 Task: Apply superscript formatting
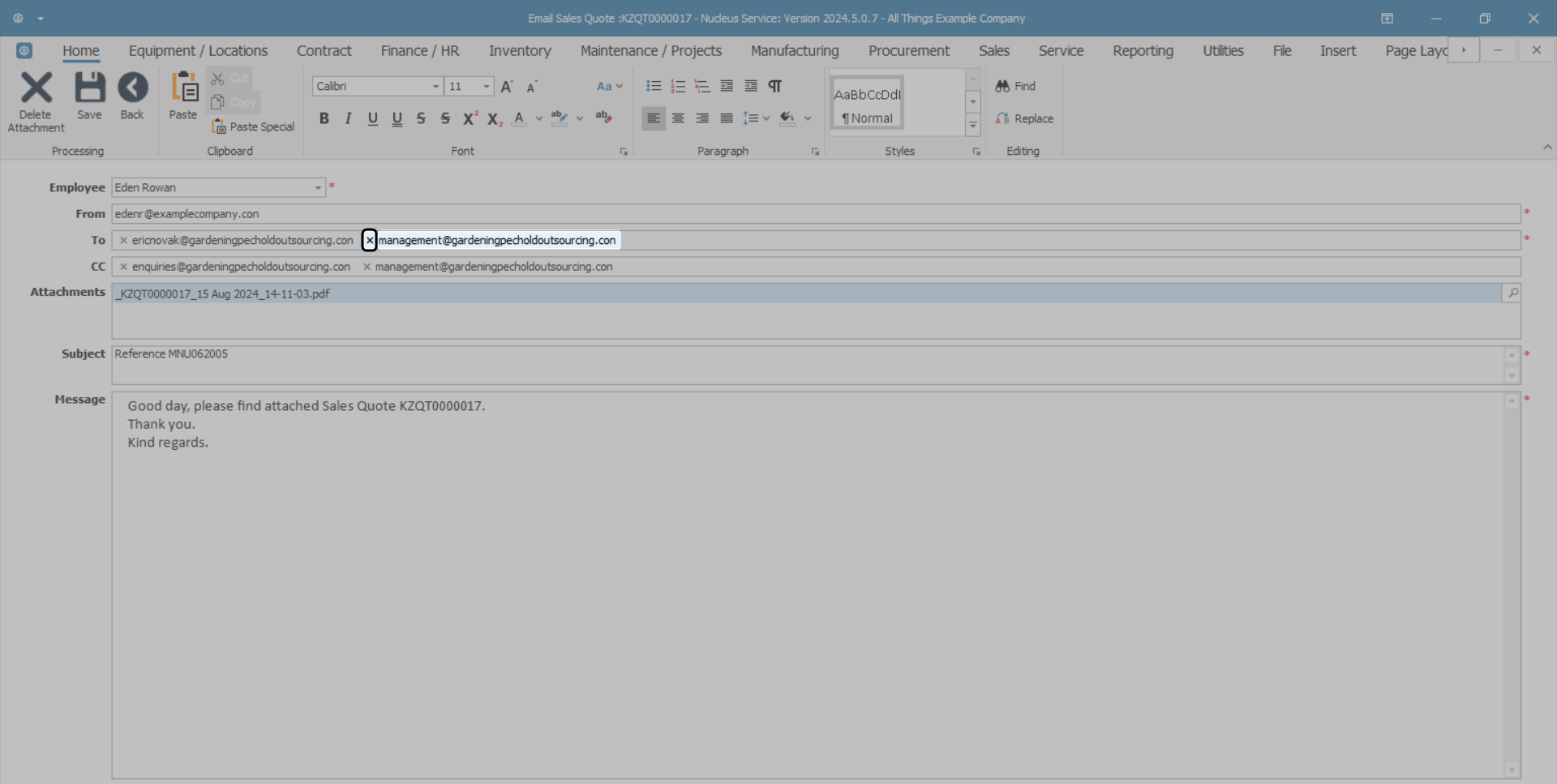[x=470, y=118]
